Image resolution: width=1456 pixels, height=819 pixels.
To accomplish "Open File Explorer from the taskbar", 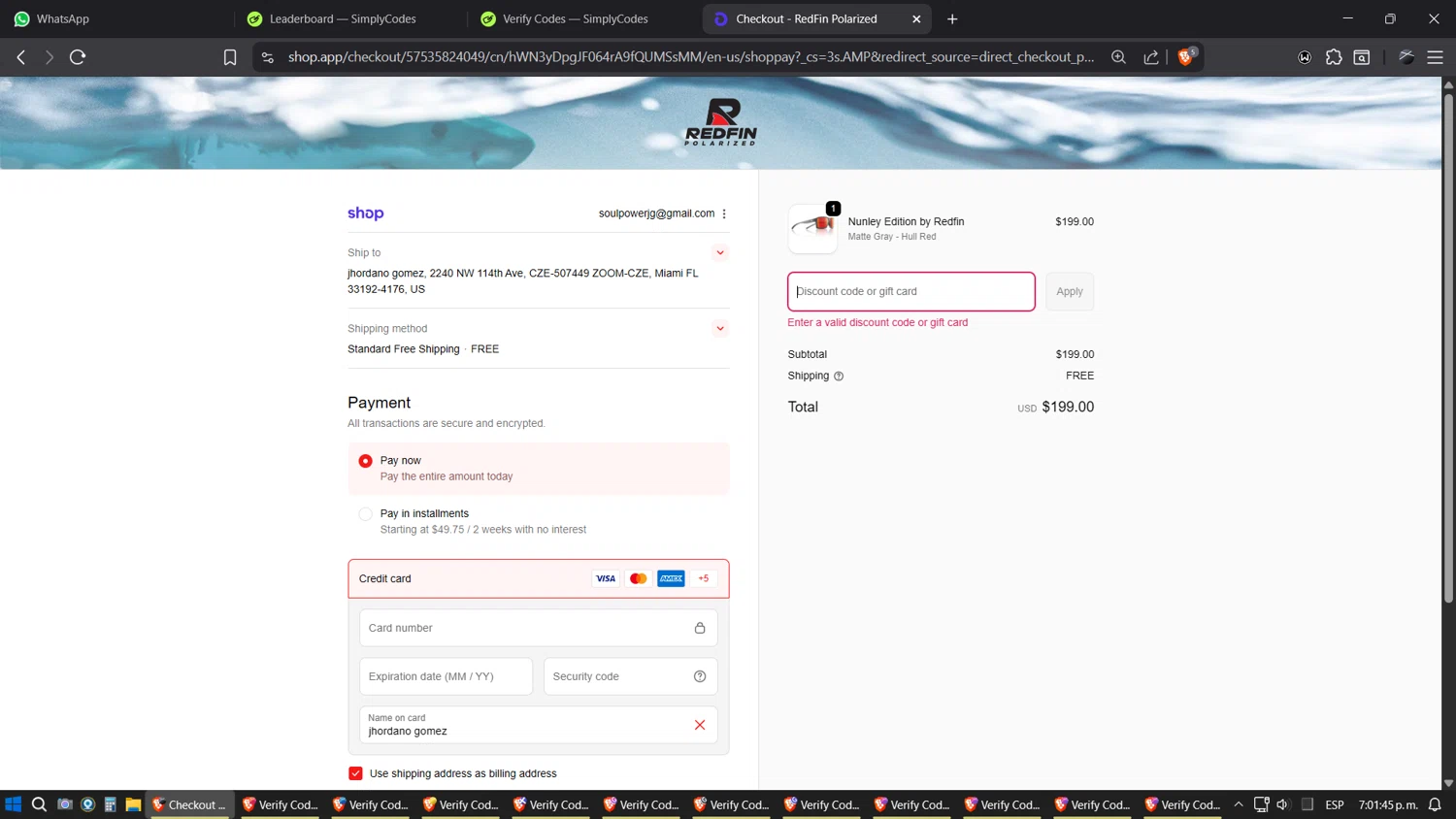I will [x=133, y=804].
